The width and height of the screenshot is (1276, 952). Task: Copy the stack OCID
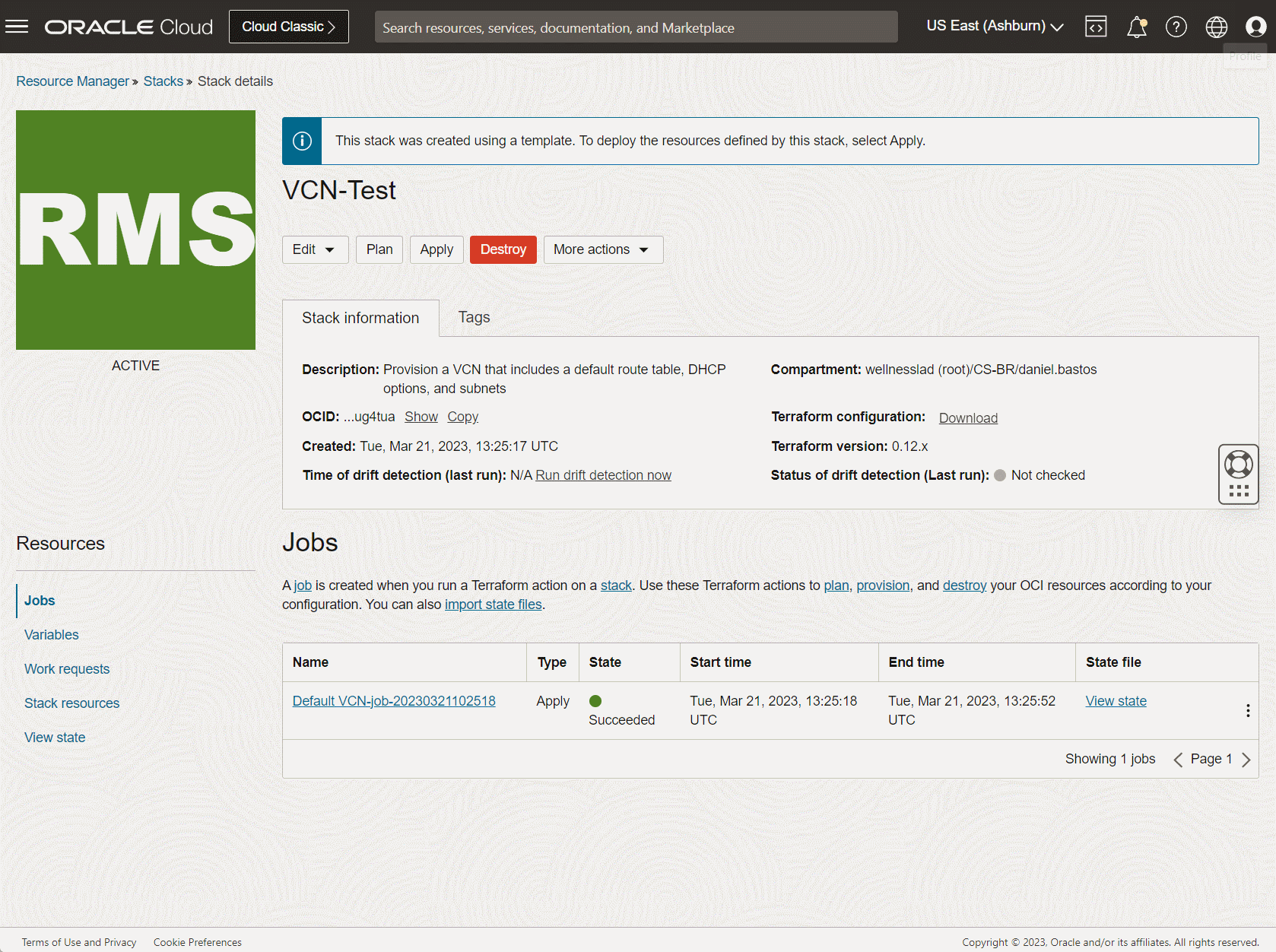[462, 417]
